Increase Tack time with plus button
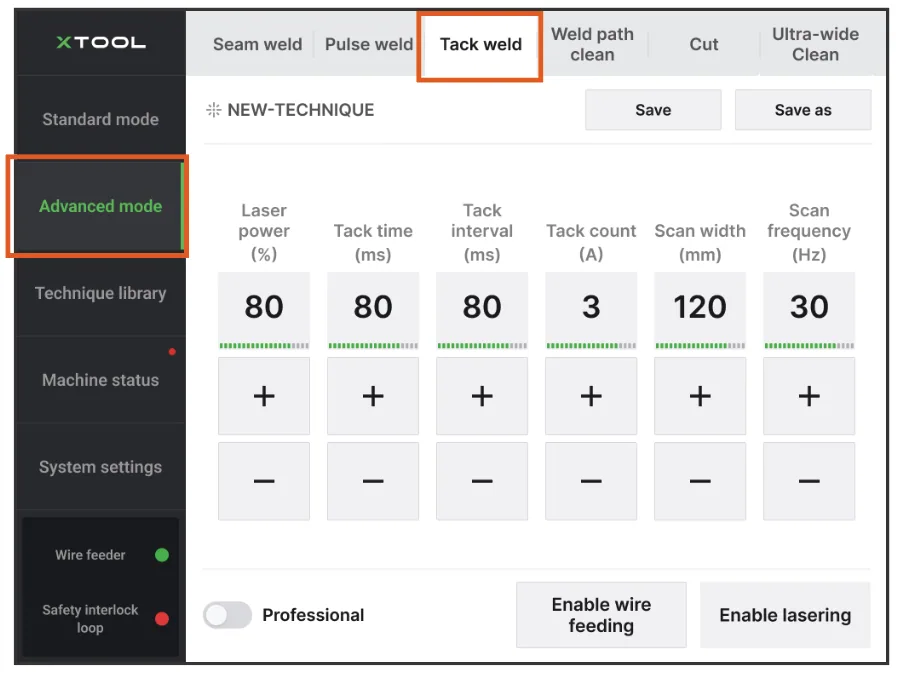This screenshot has height=678, width=905. point(373,396)
